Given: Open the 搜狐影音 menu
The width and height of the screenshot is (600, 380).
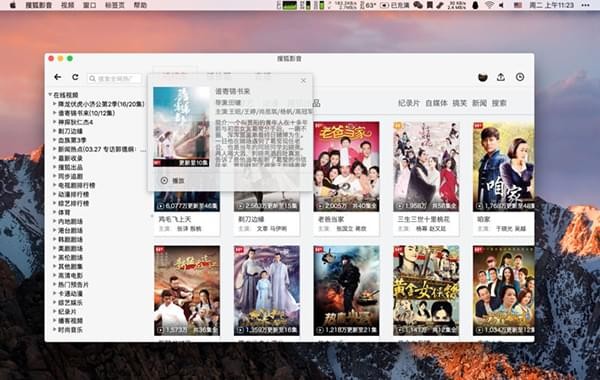Looking at the screenshot, I should point(39,5).
